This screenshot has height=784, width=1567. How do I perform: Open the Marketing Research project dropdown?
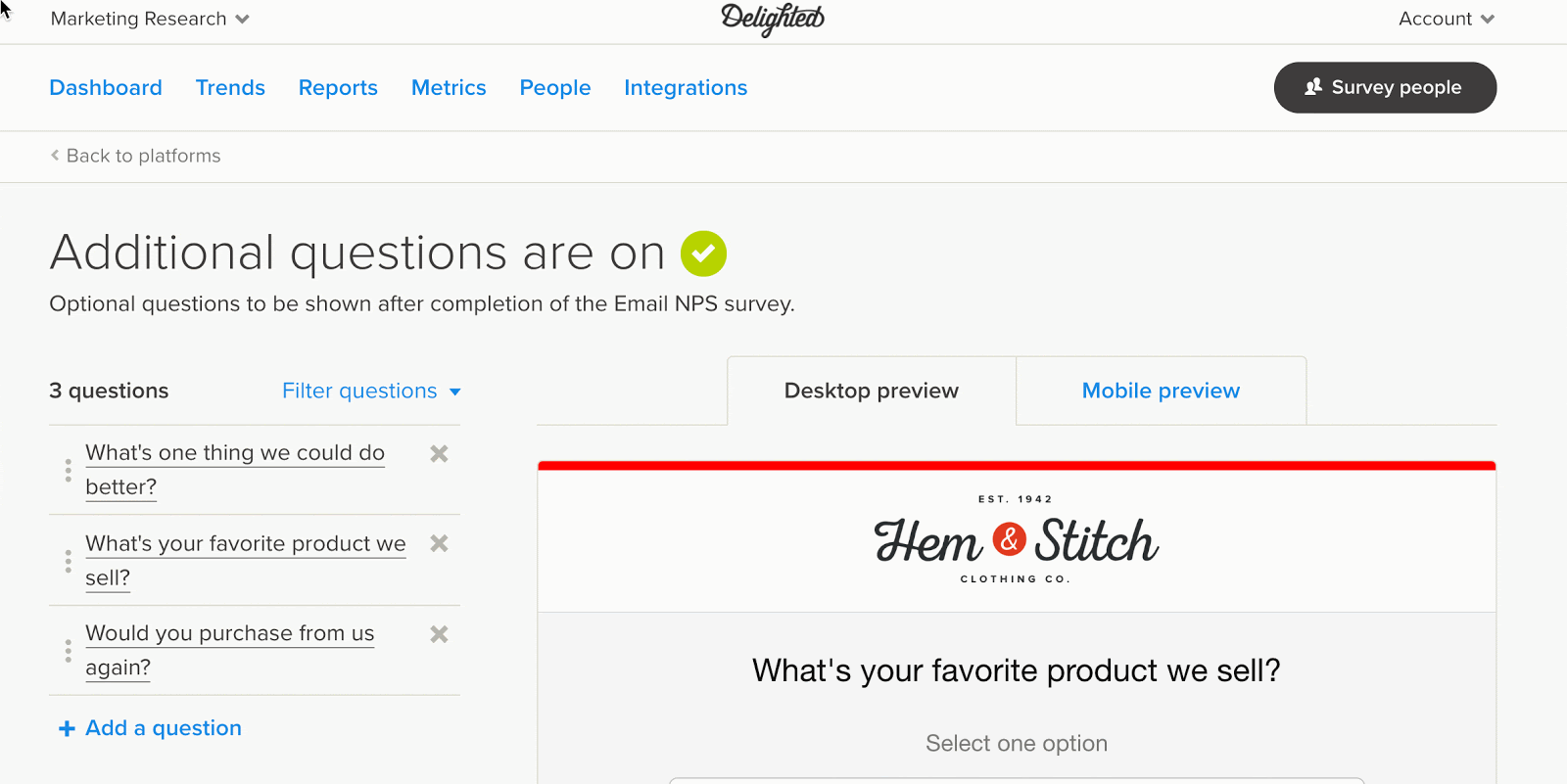pyautogui.click(x=150, y=19)
